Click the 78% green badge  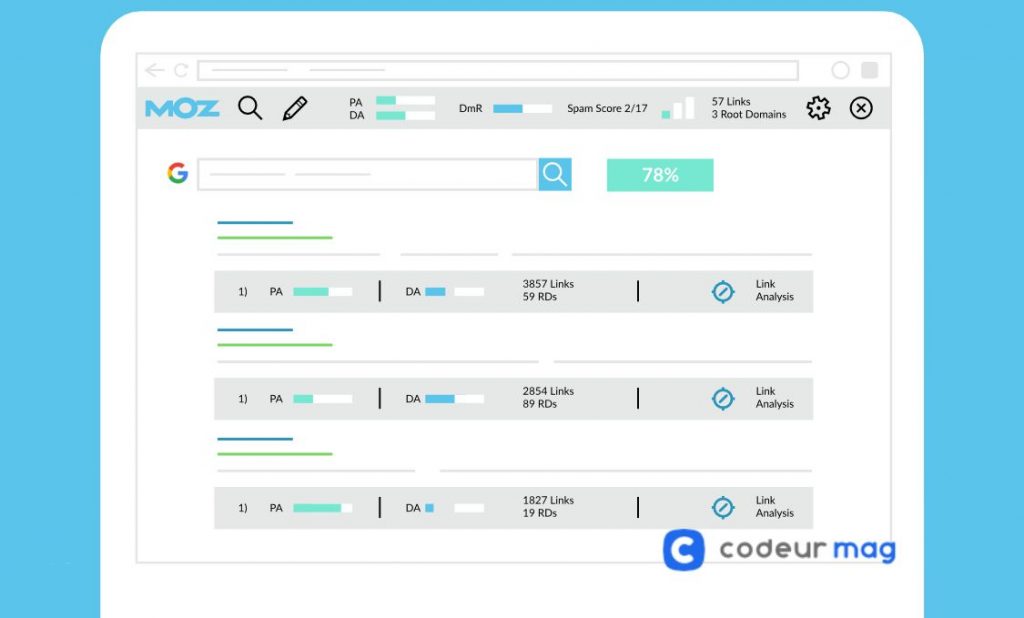click(660, 175)
